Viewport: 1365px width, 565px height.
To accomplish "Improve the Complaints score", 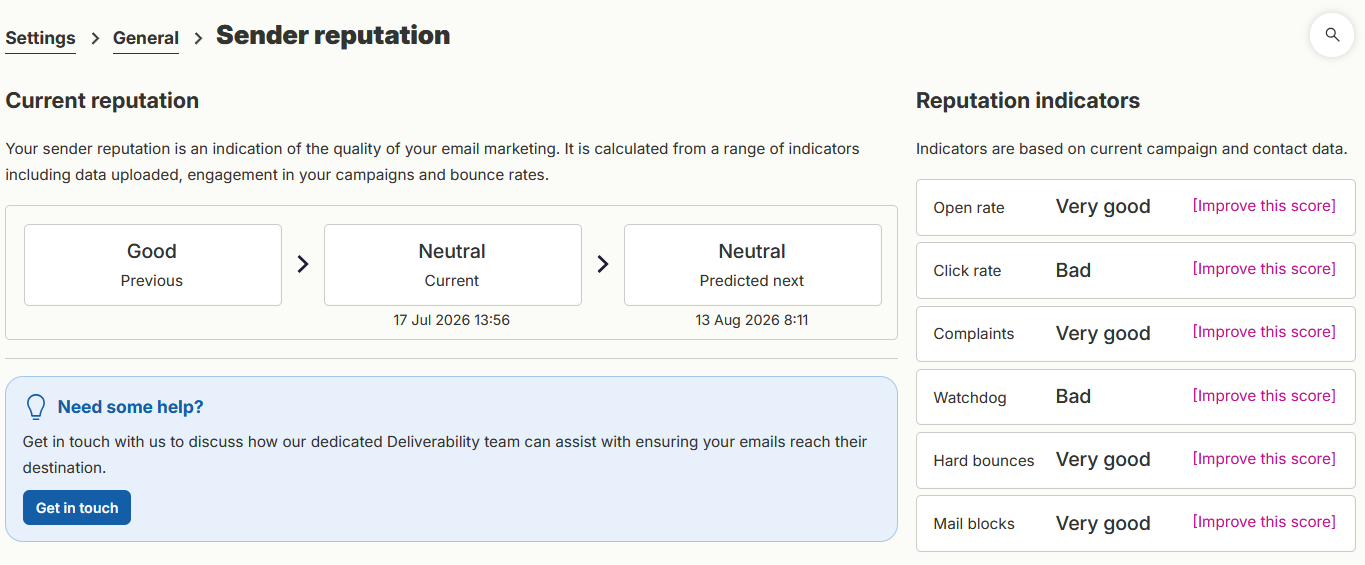I will [1264, 332].
